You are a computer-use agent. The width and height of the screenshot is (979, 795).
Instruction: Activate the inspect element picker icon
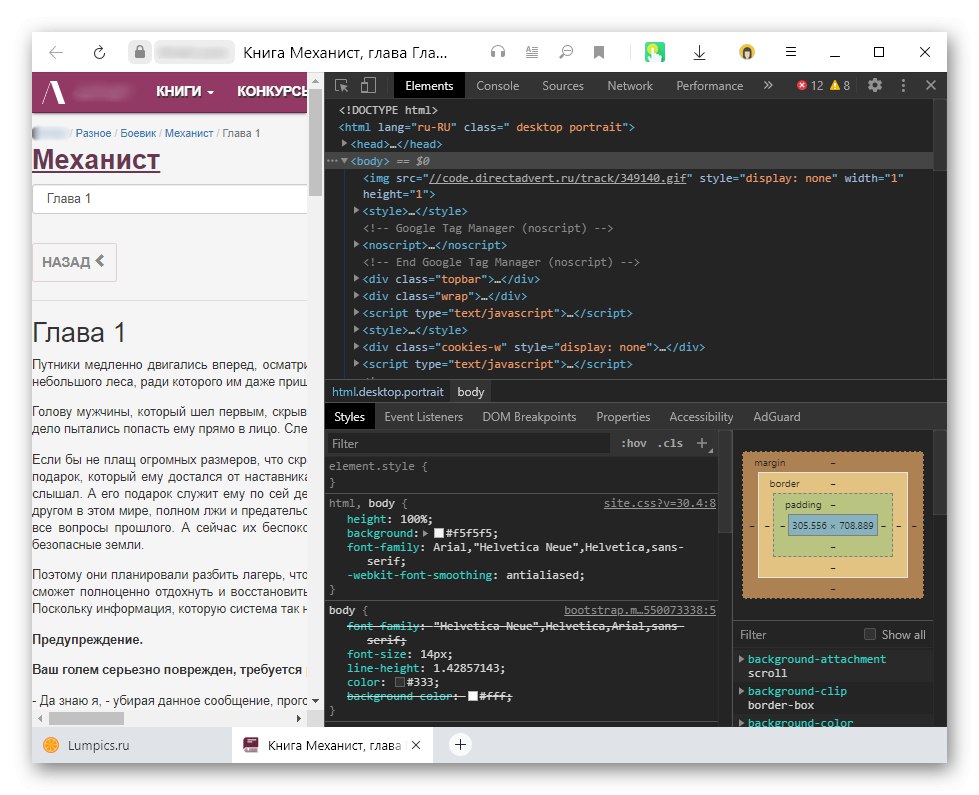(x=342, y=86)
